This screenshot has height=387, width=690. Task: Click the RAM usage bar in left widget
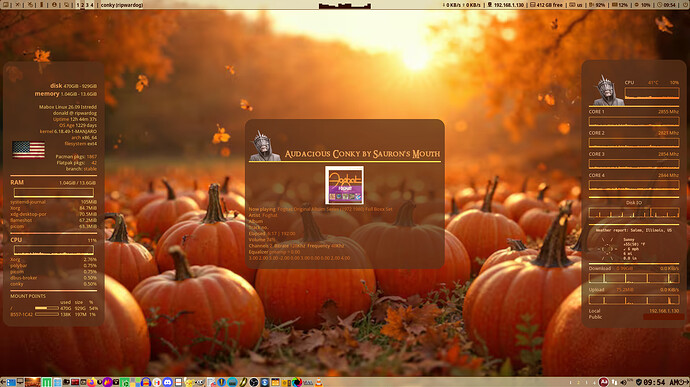click(54, 192)
